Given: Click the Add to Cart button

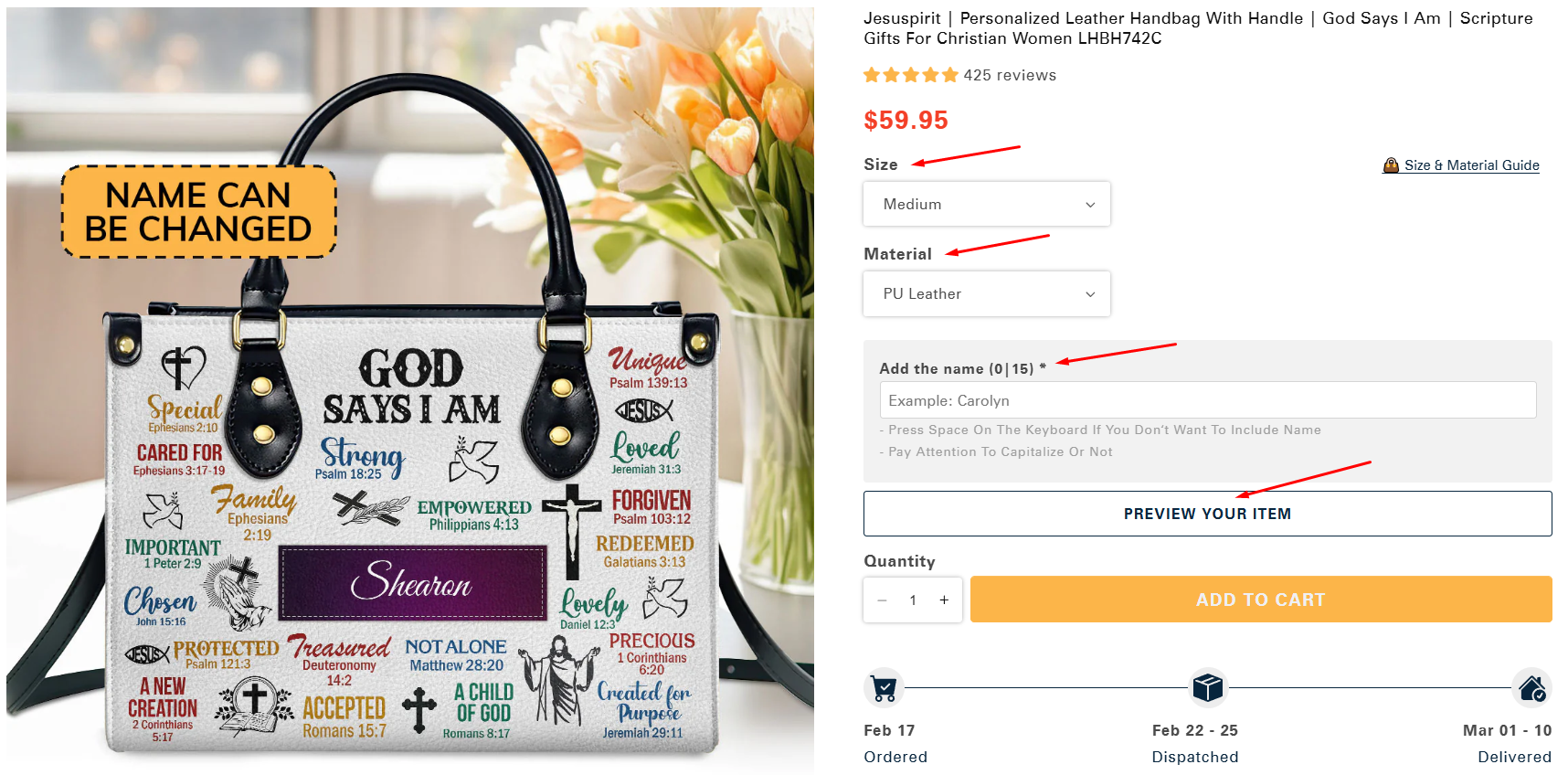Looking at the screenshot, I should tap(1261, 600).
